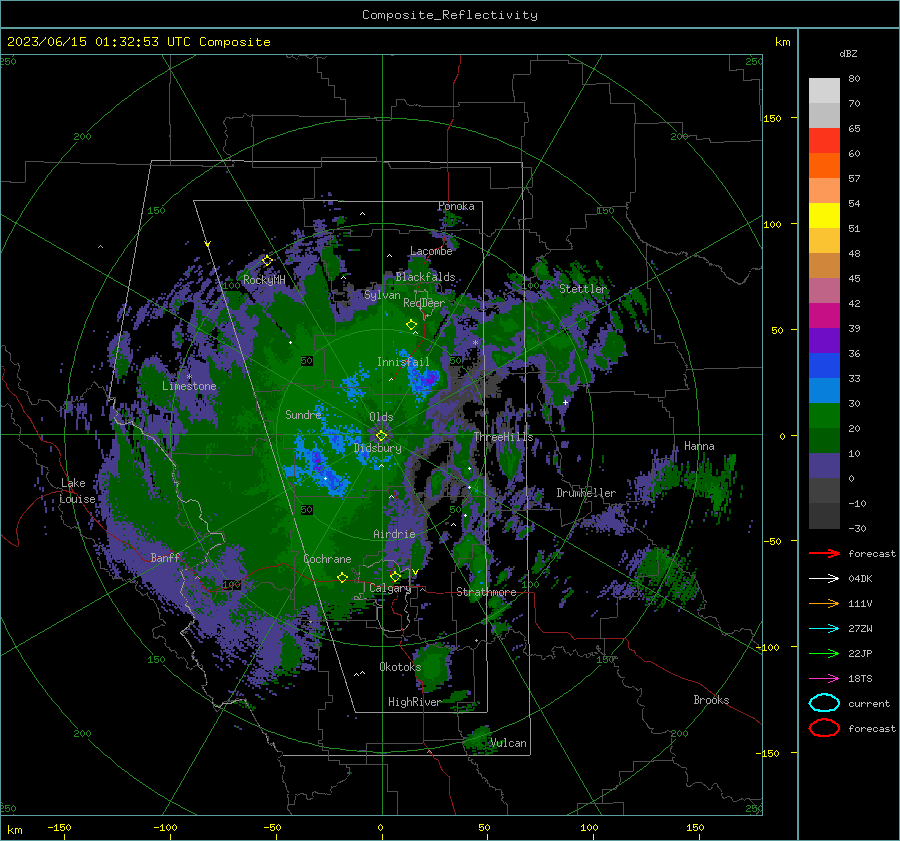Click the RockyMH label
The width and height of the screenshot is (900, 841).
(x=264, y=280)
